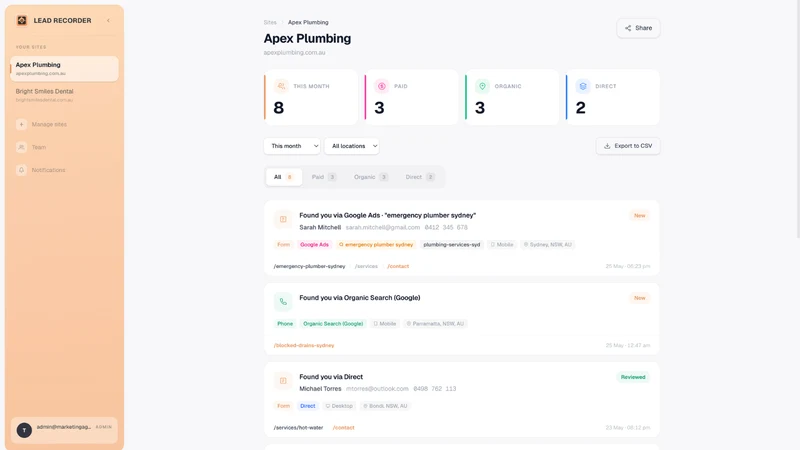The width and height of the screenshot is (800, 450).
Task: Click the New badge on the Google Ads lead
Action: point(640,216)
